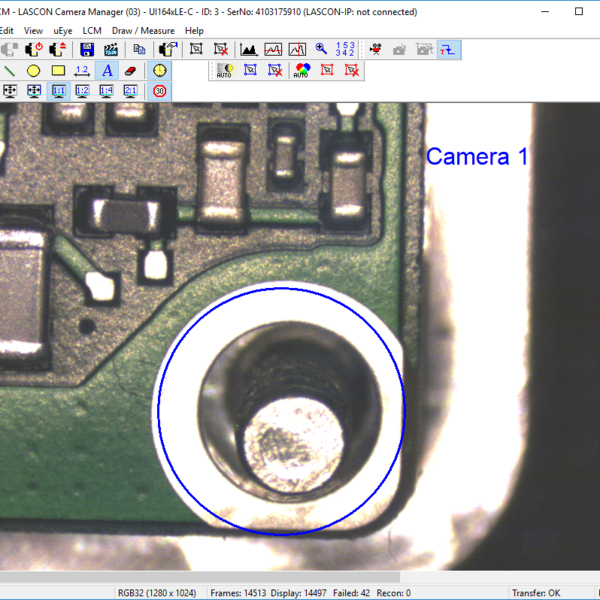Click the grayed trigger snapshot icon

point(424,49)
